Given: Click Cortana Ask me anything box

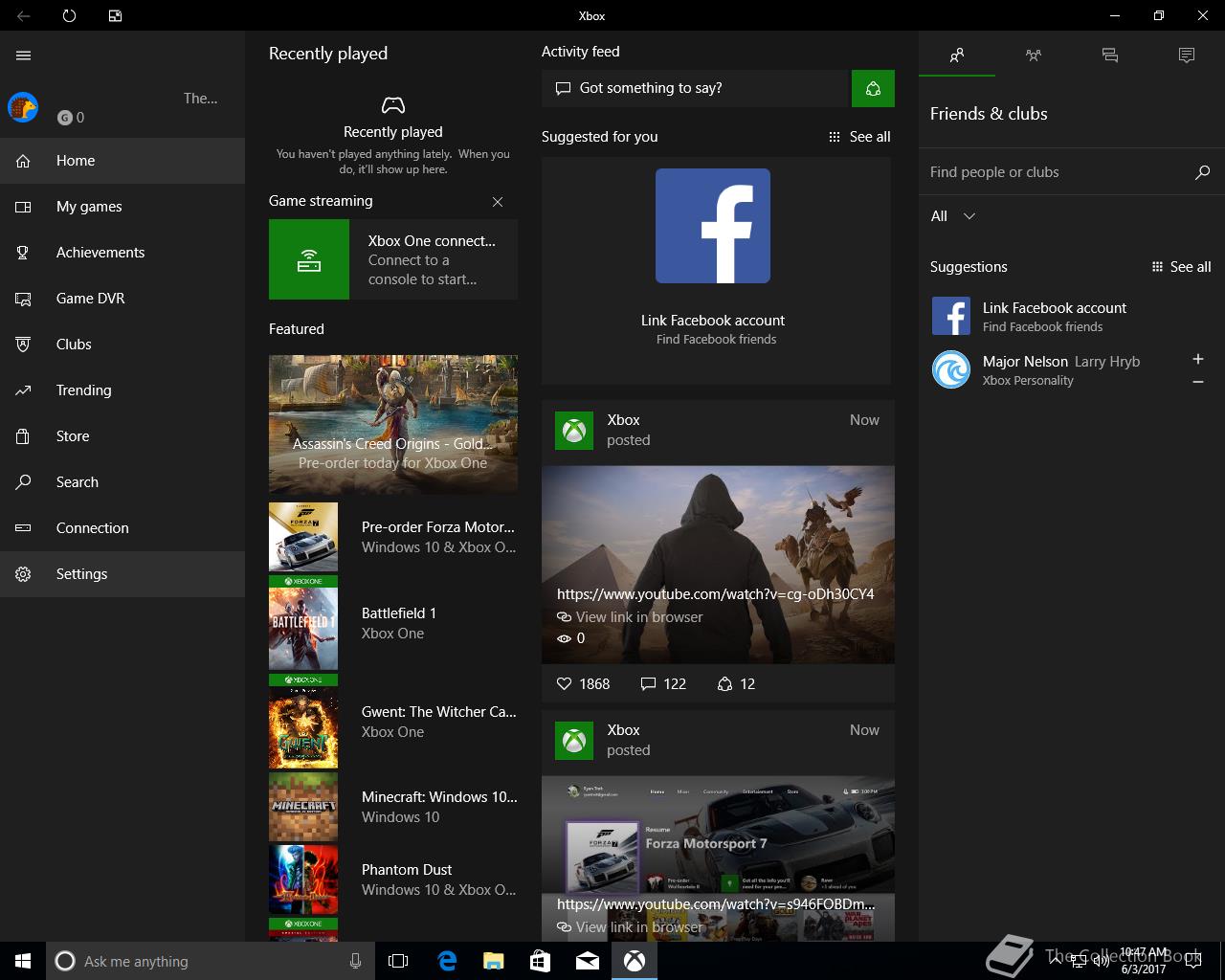Looking at the screenshot, I should pos(209,961).
